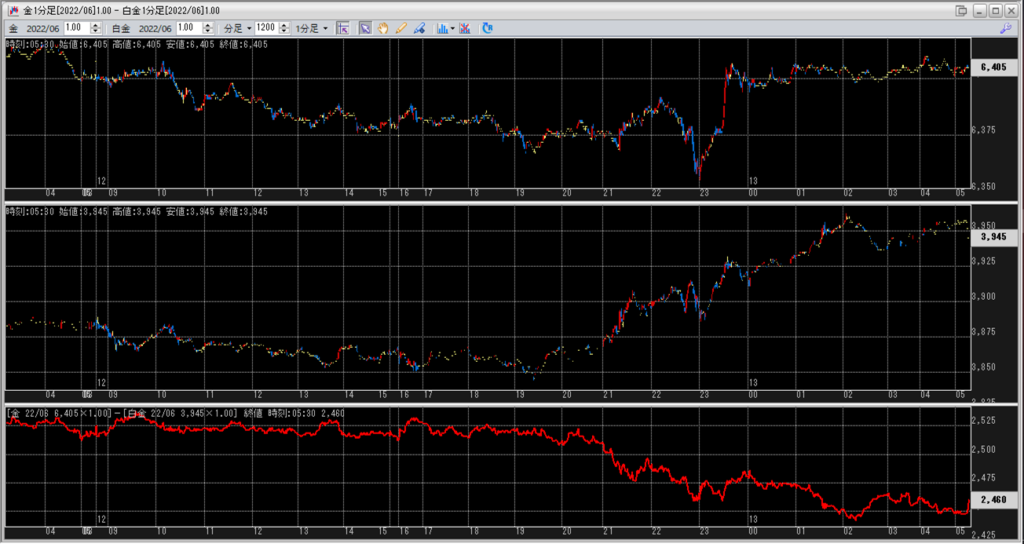Expand the arrow beside the indicator chart icon

point(453,28)
